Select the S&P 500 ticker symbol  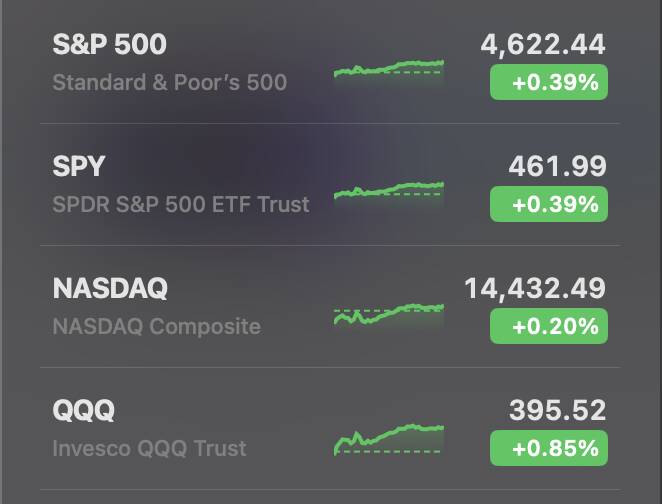tap(109, 44)
